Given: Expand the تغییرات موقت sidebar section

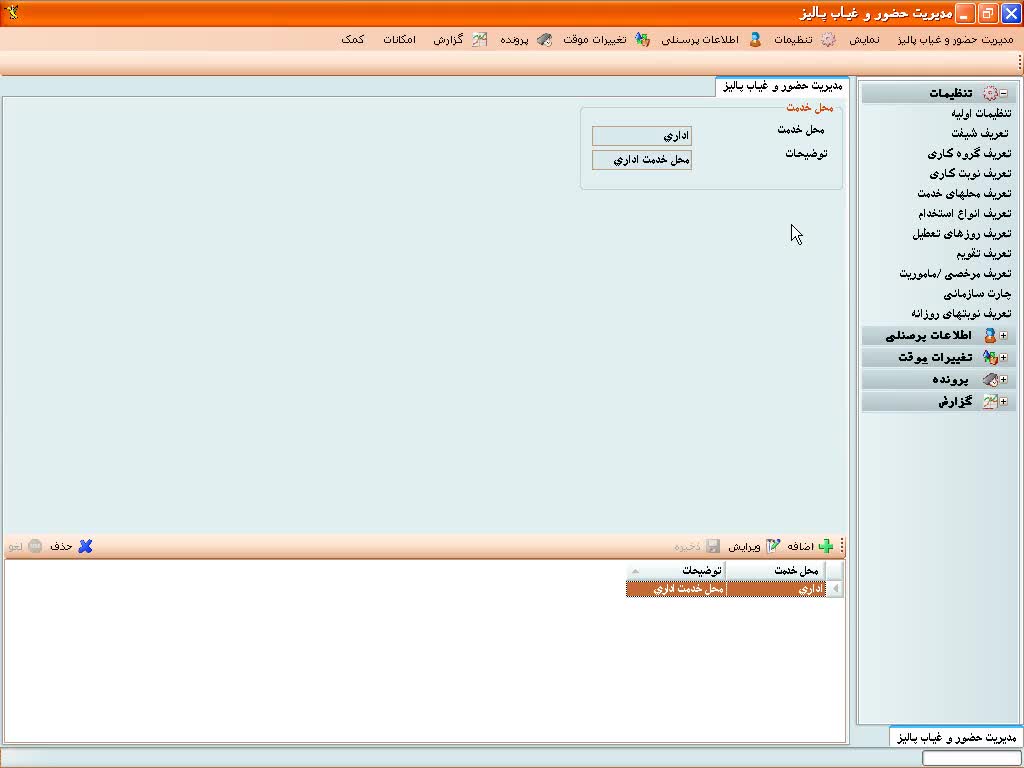Looking at the screenshot, I should click(x=1004, y=358).
